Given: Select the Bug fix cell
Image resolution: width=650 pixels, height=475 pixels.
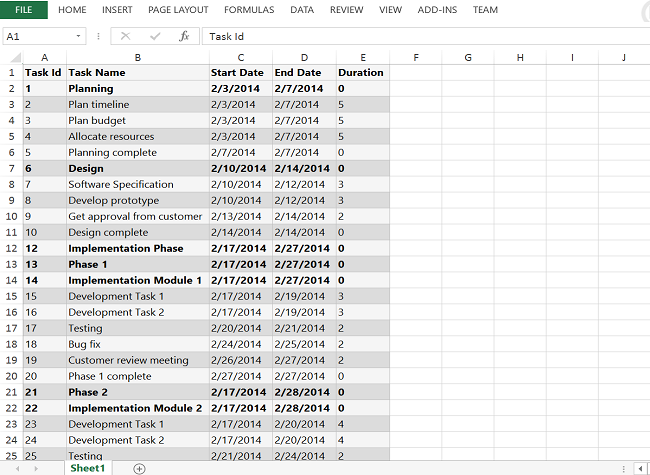Looking at the screenshot, I should 138,344.
